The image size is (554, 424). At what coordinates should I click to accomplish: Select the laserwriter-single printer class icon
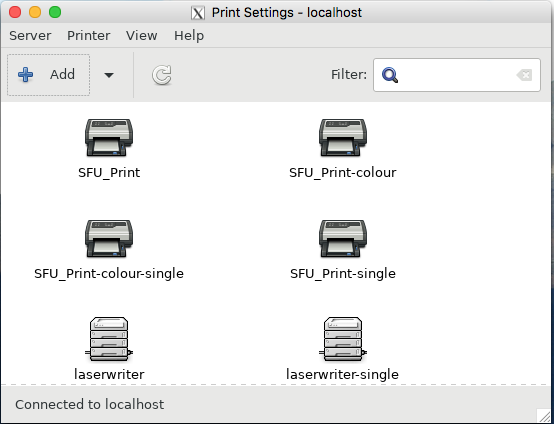point(343,339)
